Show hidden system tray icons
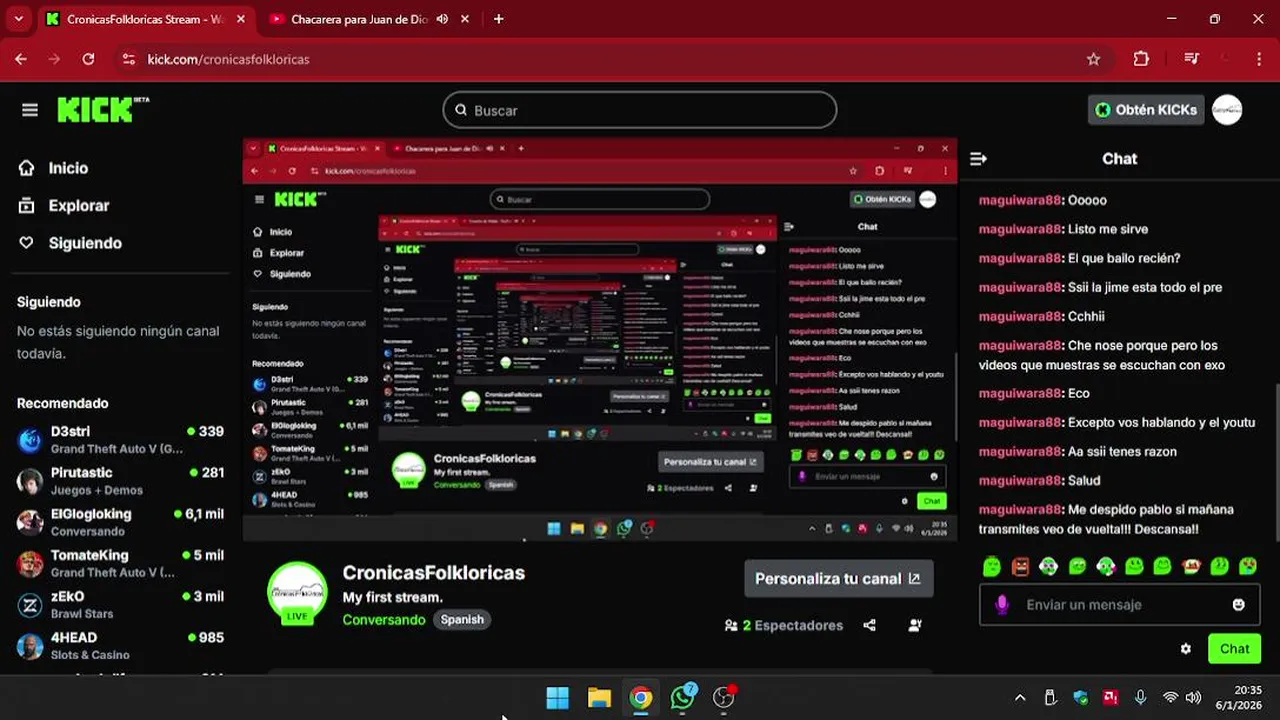Screen dimensions: 1280x720 tap(1020, 697)
